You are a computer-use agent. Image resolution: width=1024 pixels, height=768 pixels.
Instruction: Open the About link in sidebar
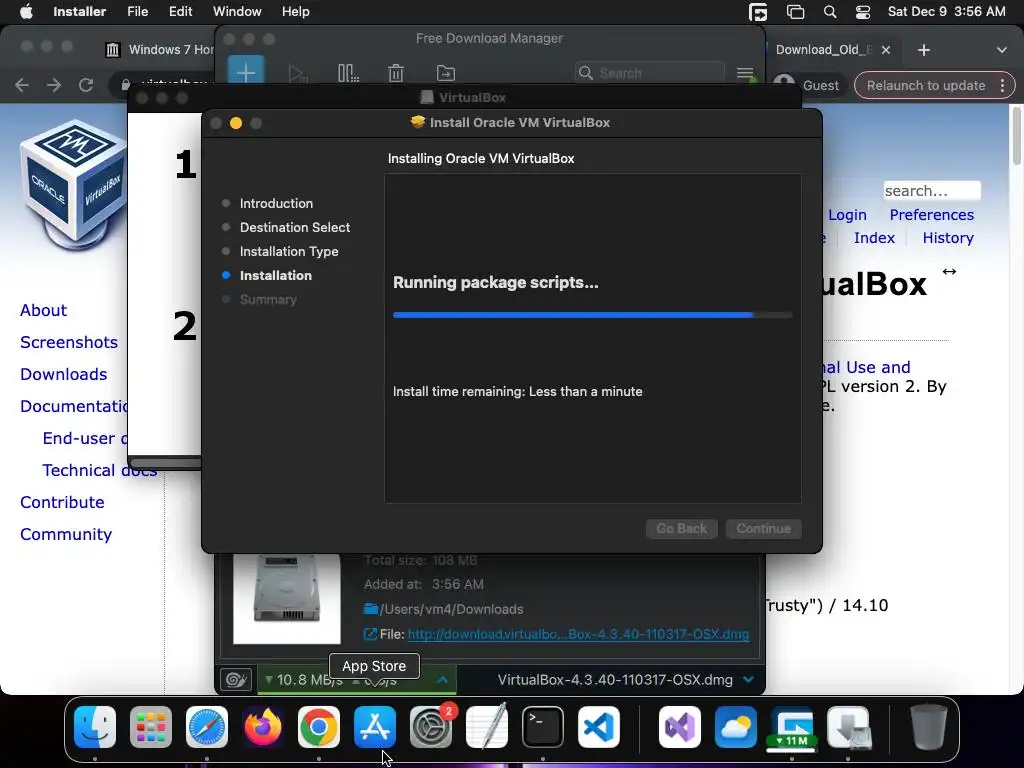pos(43,310)
